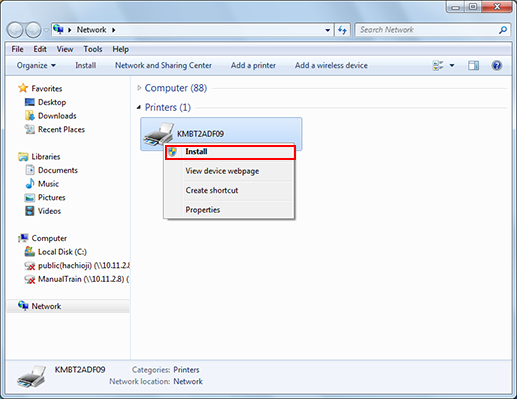Viewport: 517px width, 399px height.
Task: Open the View menu
Action: tap(65, 49)
